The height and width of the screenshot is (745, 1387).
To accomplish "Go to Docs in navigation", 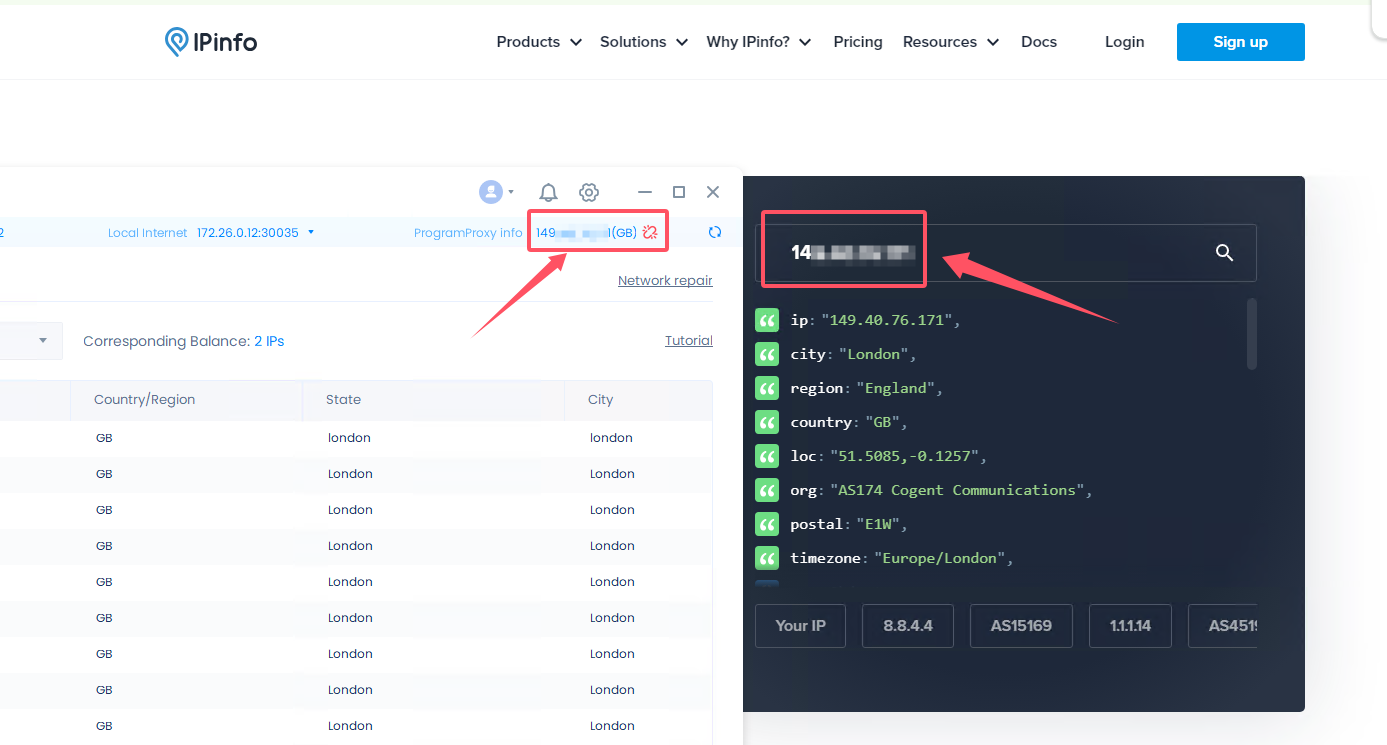I will tap(1039, 42).
